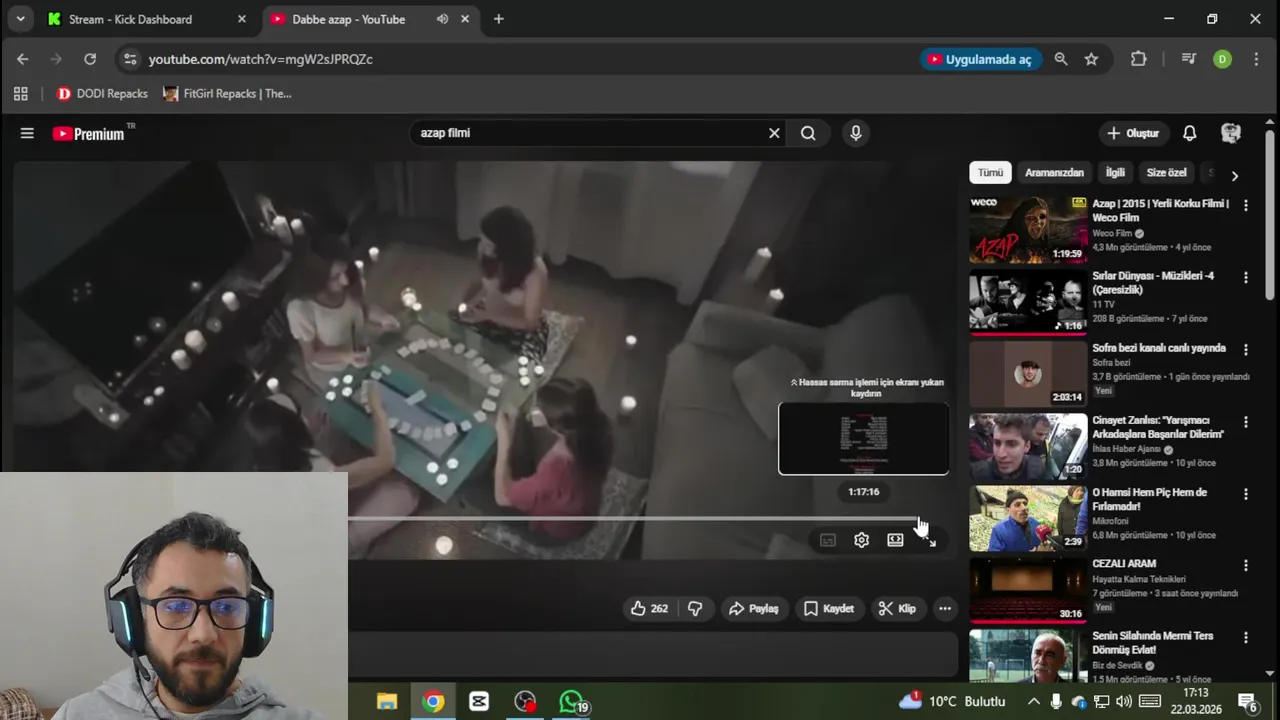Click the Klip clip button
1280x720 pixels.
897,608
